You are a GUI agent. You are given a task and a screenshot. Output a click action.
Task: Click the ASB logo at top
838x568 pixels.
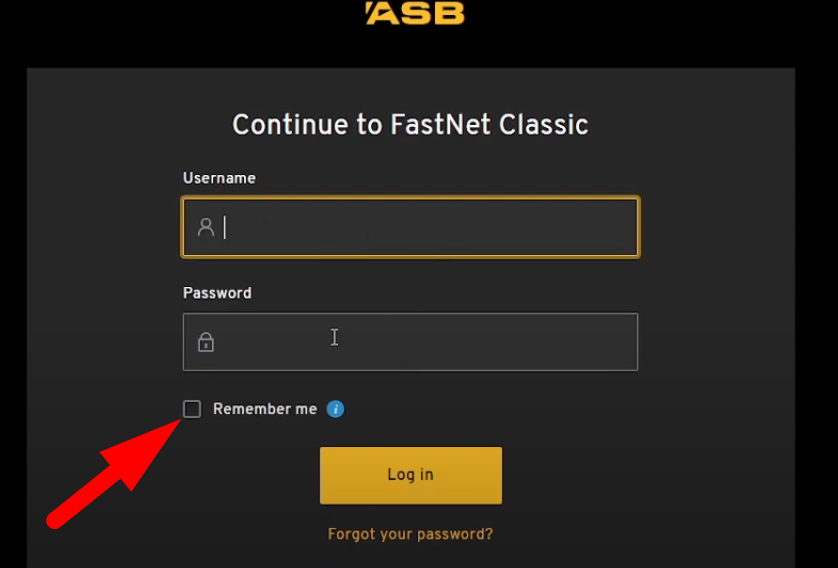[x=415, y=13]
